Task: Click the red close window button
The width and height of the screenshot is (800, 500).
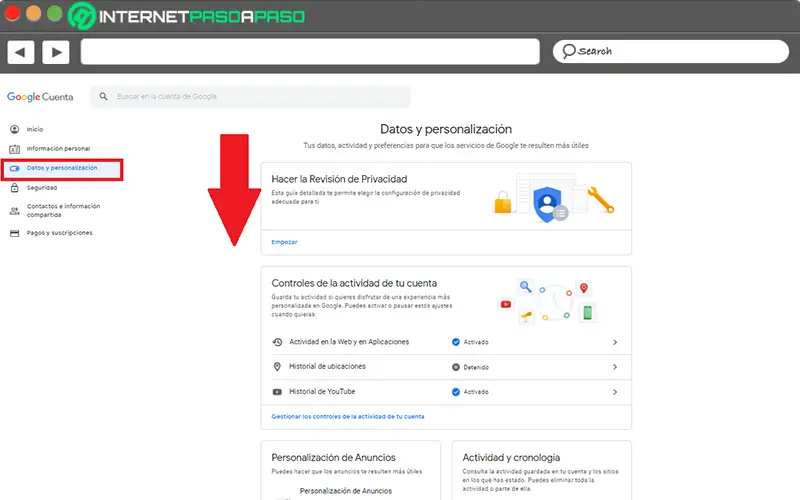Action: pos(12,13)
